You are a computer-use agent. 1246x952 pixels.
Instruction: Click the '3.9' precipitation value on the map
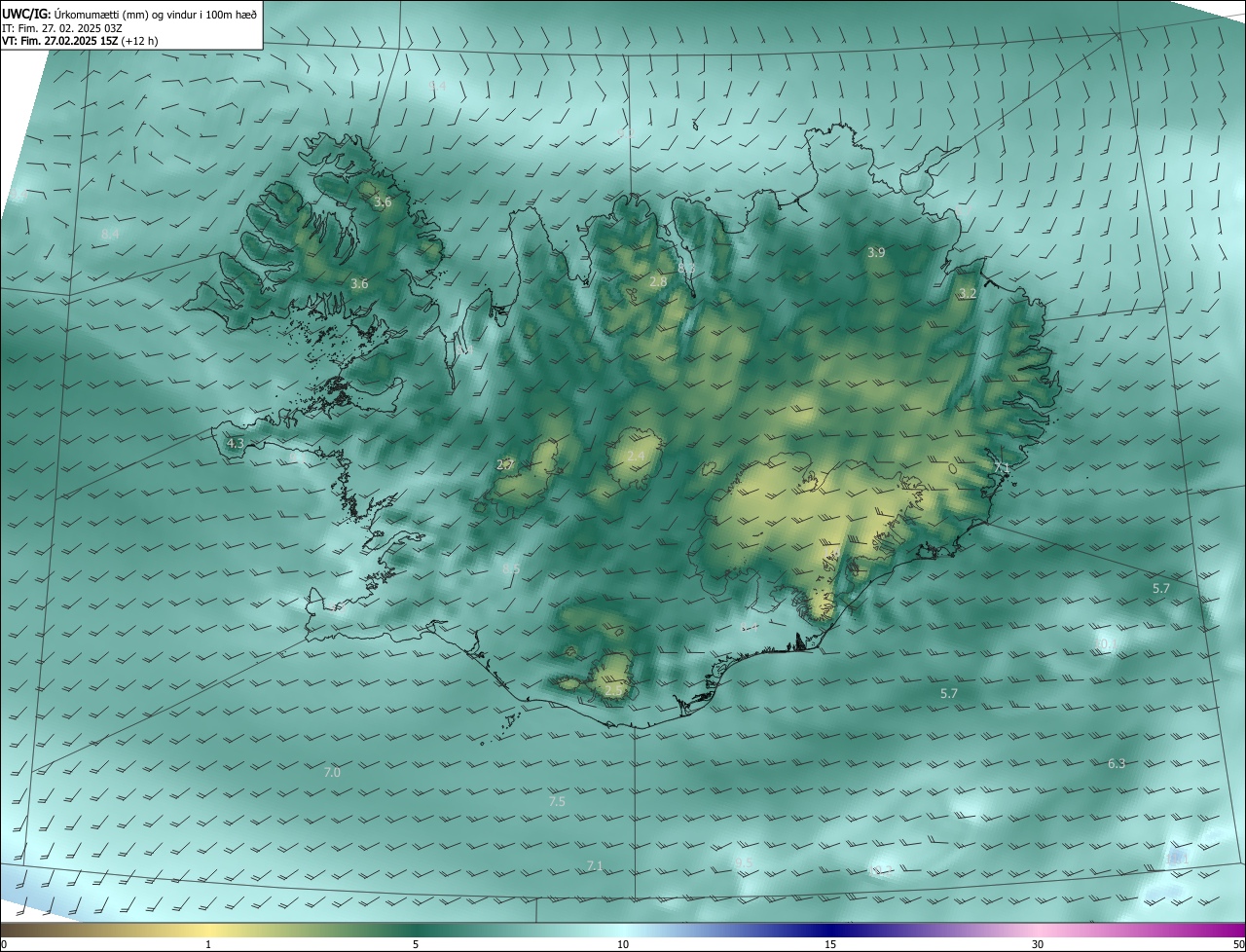876,252
